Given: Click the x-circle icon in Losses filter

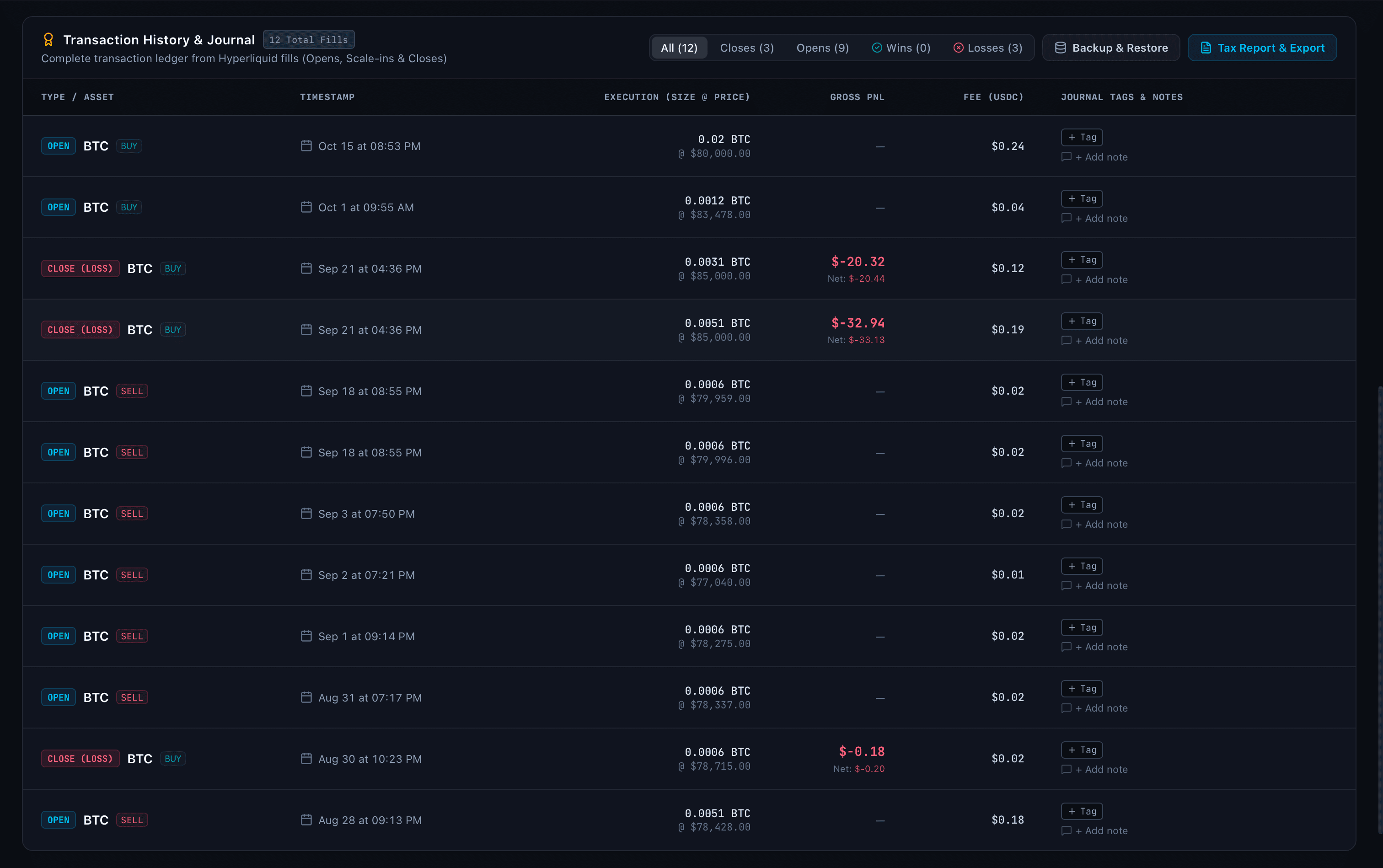Looking at the screenshot, I should click(958, 48).
